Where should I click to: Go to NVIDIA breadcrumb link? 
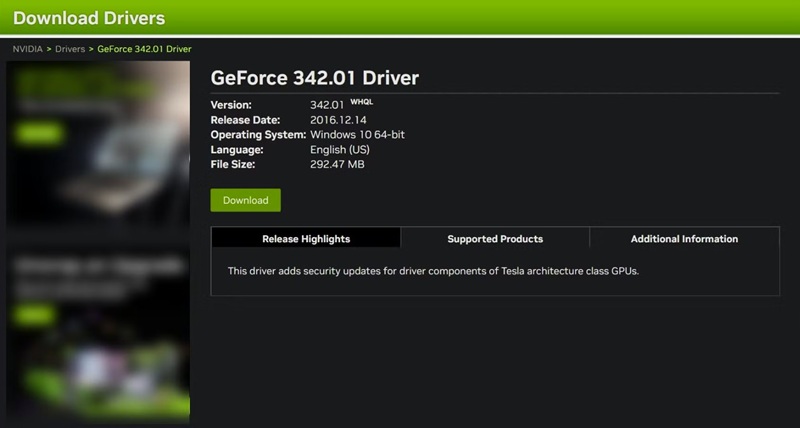(x=28, y=49)
